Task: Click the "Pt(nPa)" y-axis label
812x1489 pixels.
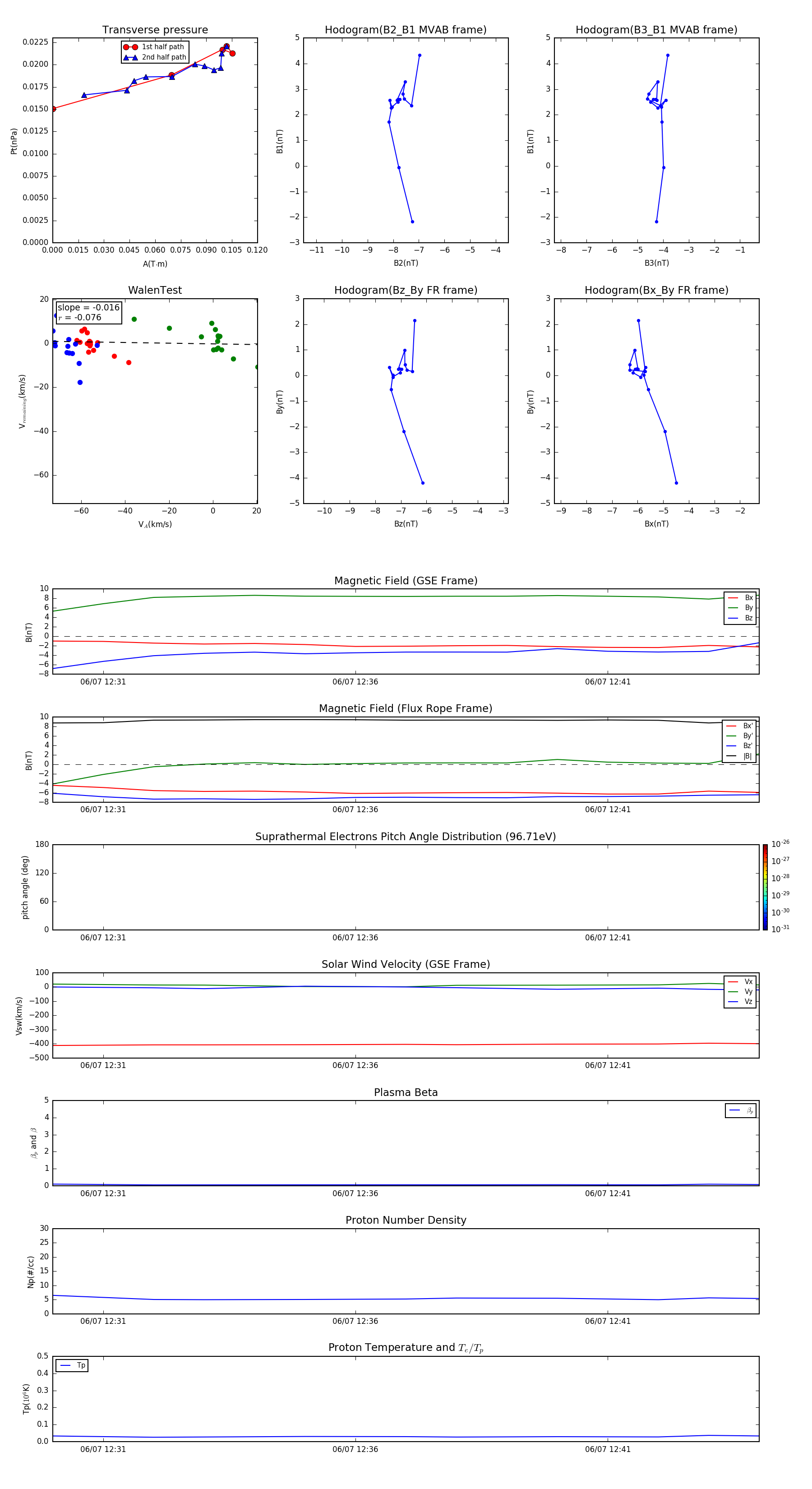Action: coord(14,140)
